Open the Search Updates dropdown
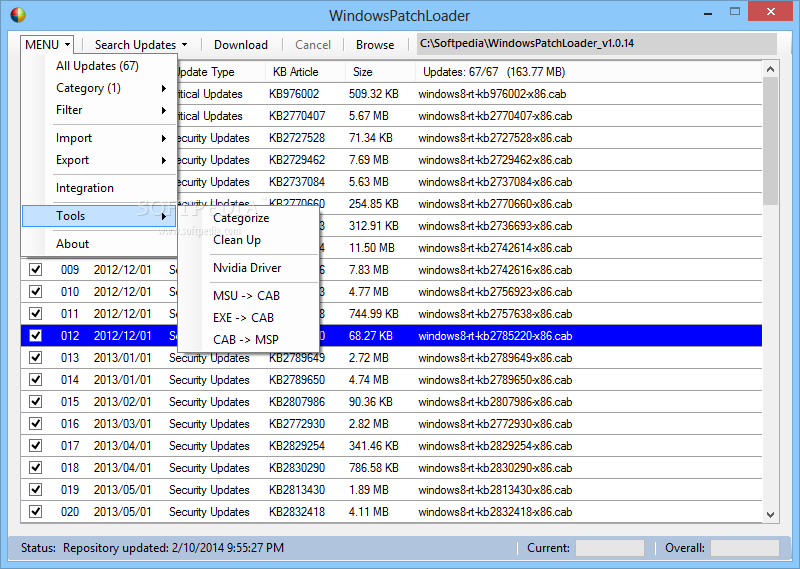Image resolution: width=800 pixels, height=569 pixels. pyautogui.click(x=141, y=45)
